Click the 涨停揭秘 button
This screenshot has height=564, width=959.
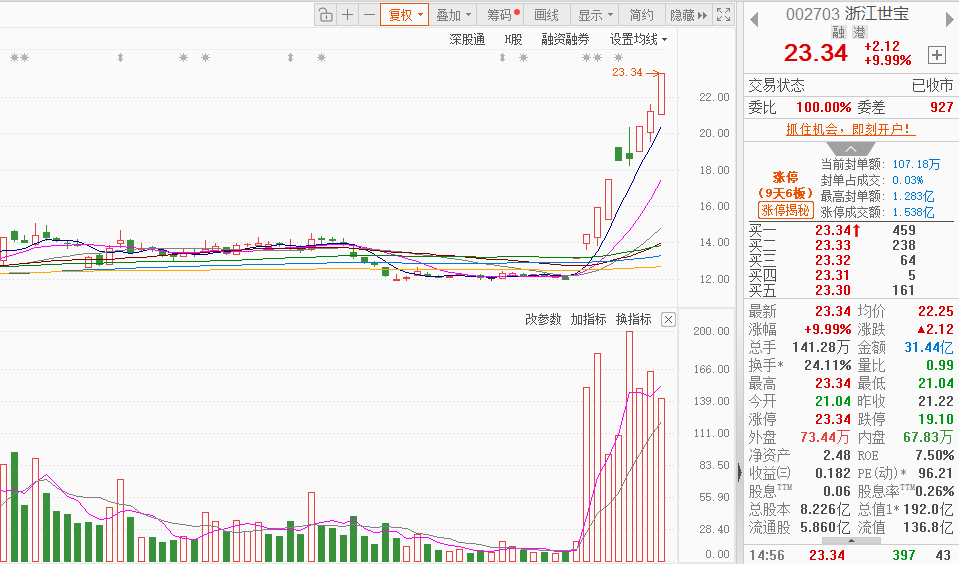point(785,210)
